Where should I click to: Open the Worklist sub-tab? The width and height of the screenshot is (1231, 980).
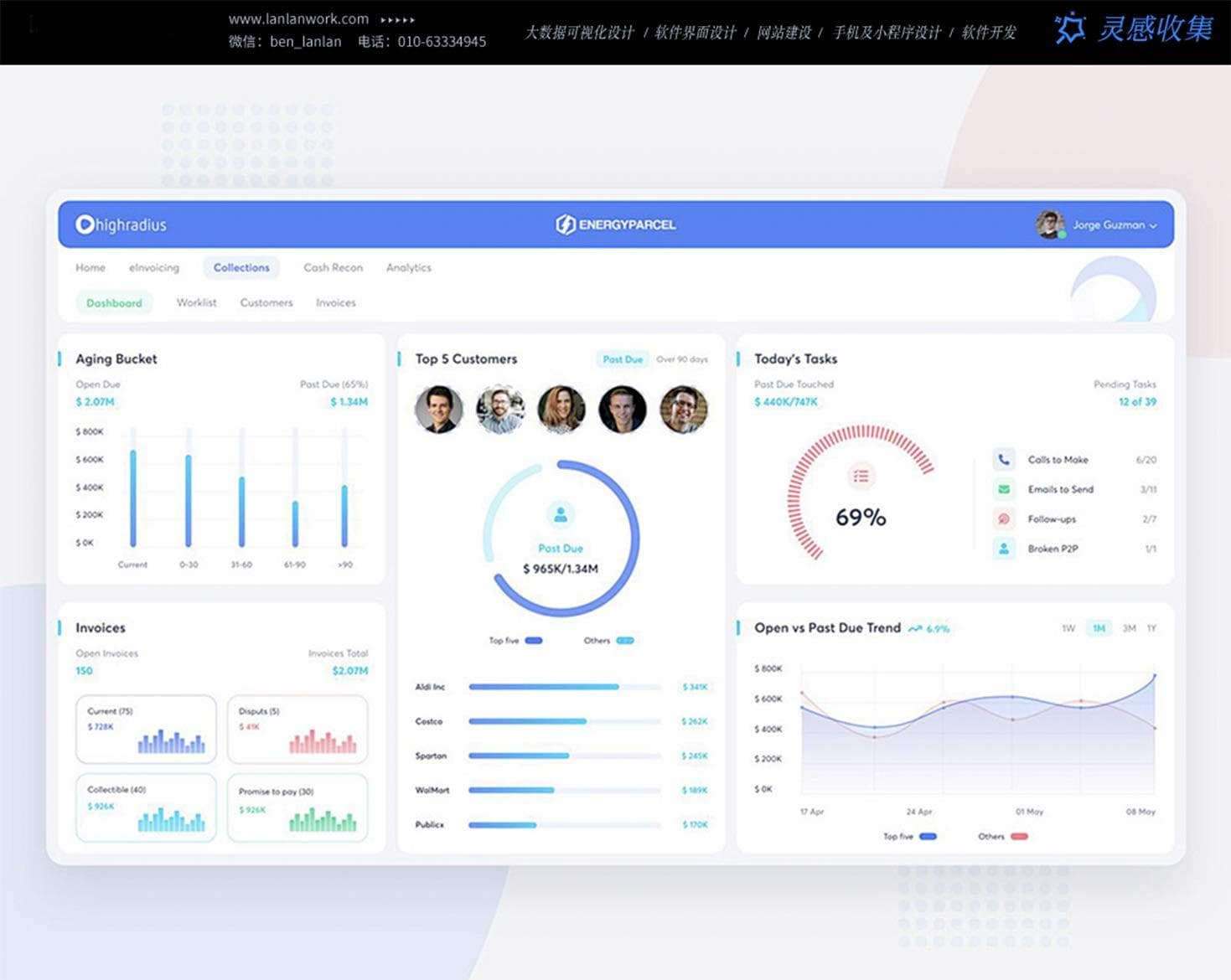pos(196,303)
